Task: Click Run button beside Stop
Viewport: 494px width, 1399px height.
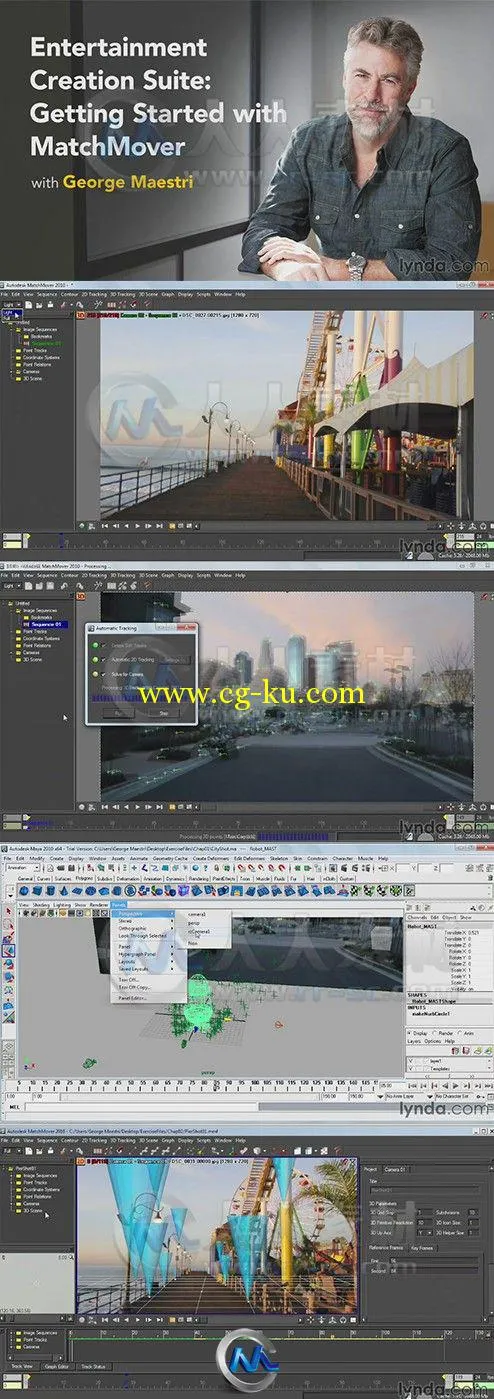Action: pos(118,713)
